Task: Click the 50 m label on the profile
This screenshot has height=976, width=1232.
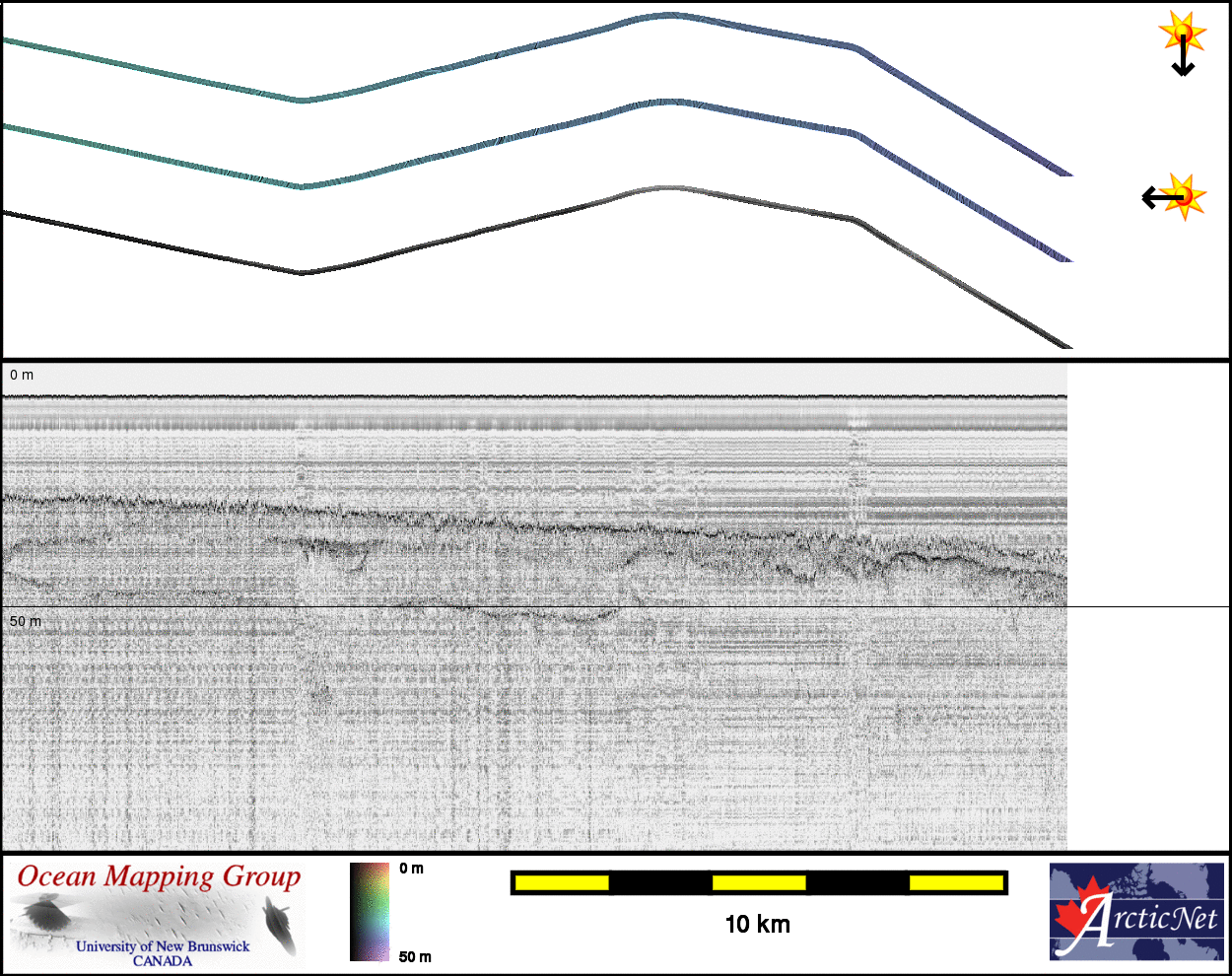Action: (26, 621)
